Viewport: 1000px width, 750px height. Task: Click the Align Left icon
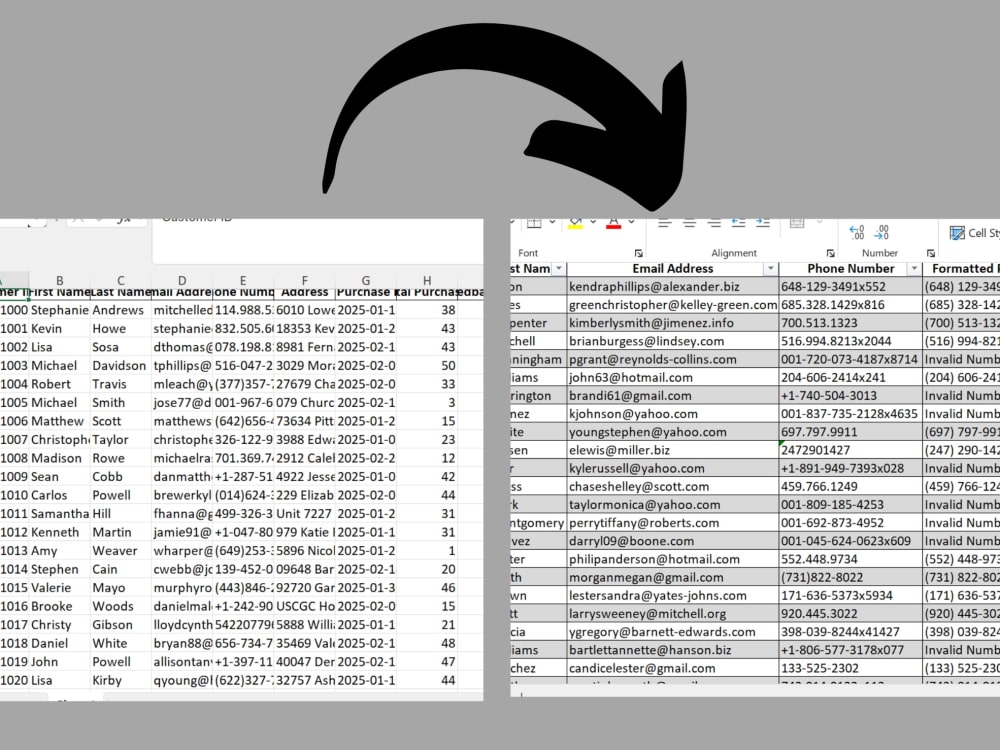(665, 223)
